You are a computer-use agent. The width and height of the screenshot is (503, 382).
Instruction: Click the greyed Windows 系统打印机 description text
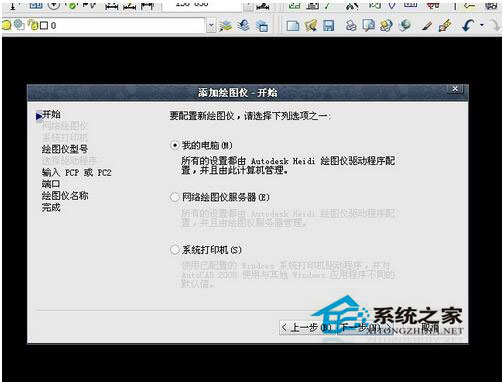coord(288,275)
